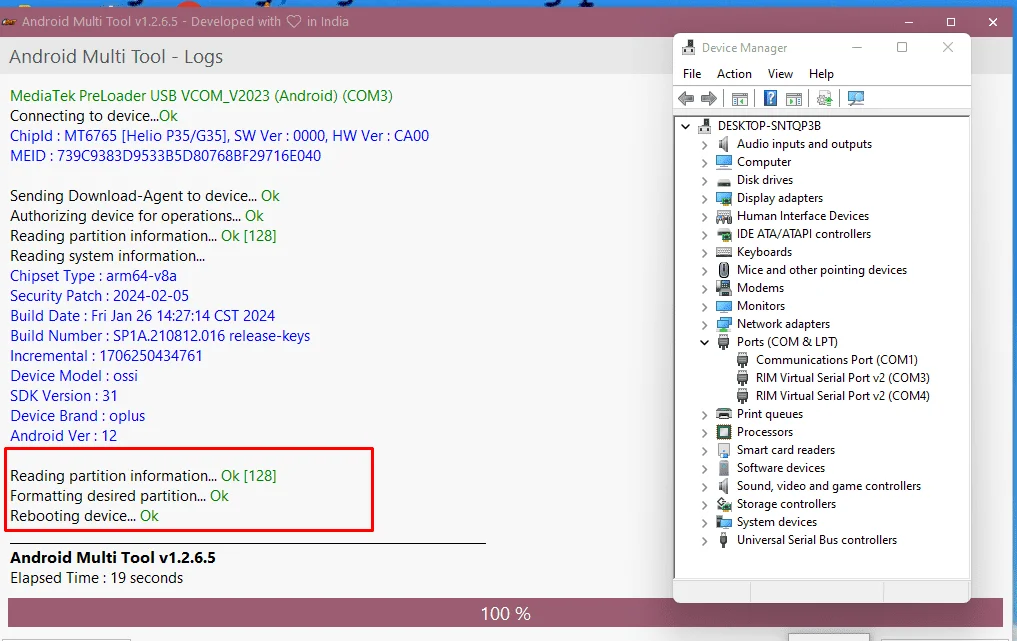The image size is (1017, 641).
Task: Toggle the Show/Hide Console Tree toolbar icon
Action: coord(739,99)
